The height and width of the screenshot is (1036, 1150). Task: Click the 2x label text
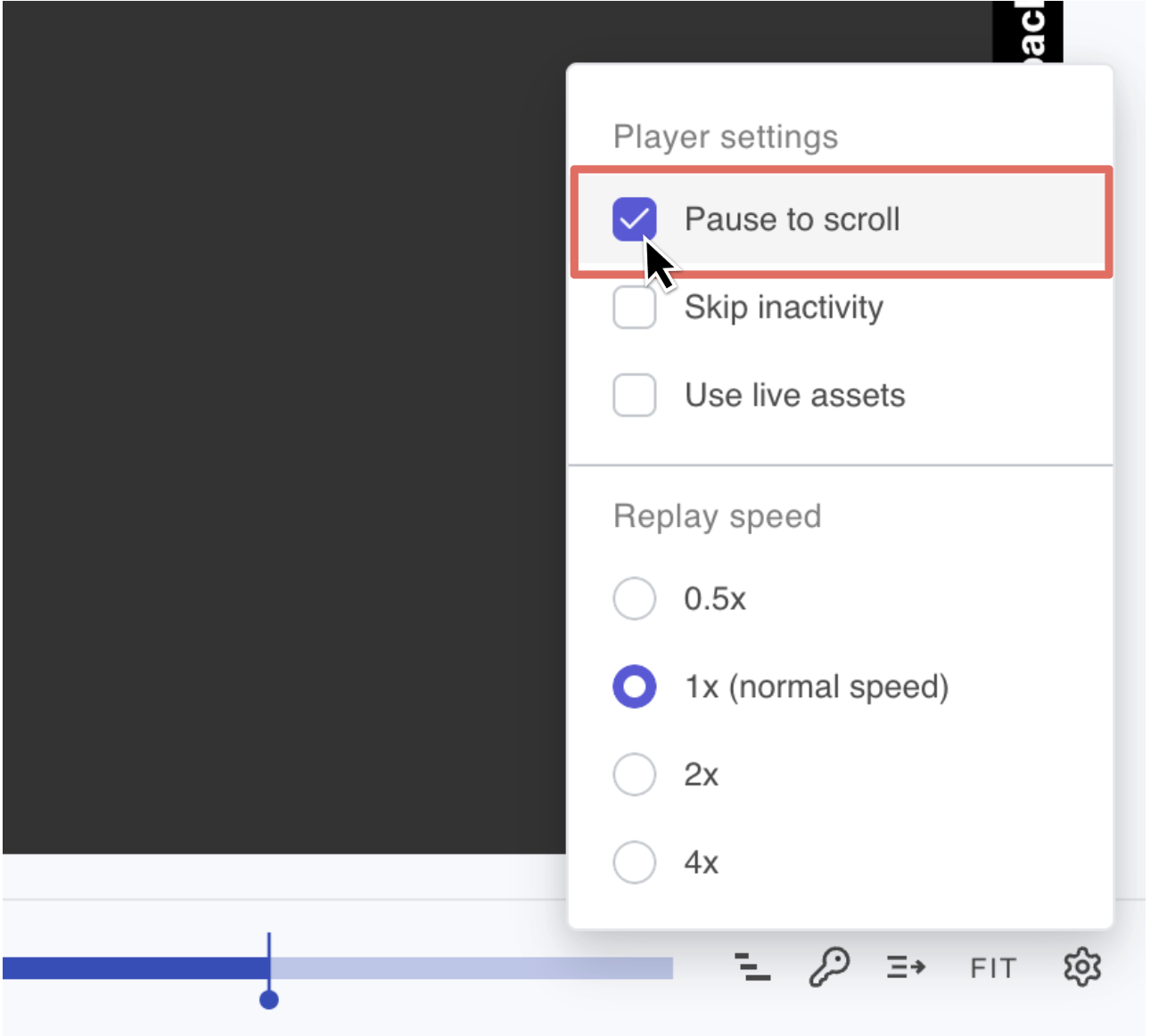click(x=701, y=775)
